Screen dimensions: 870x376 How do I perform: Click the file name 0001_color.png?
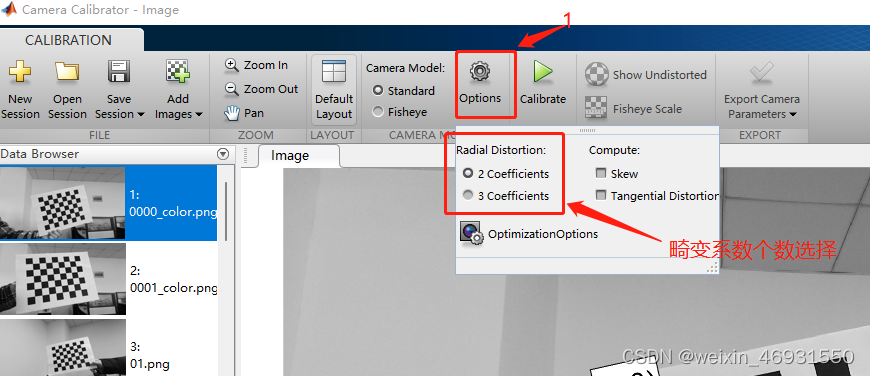click(173, 288)
